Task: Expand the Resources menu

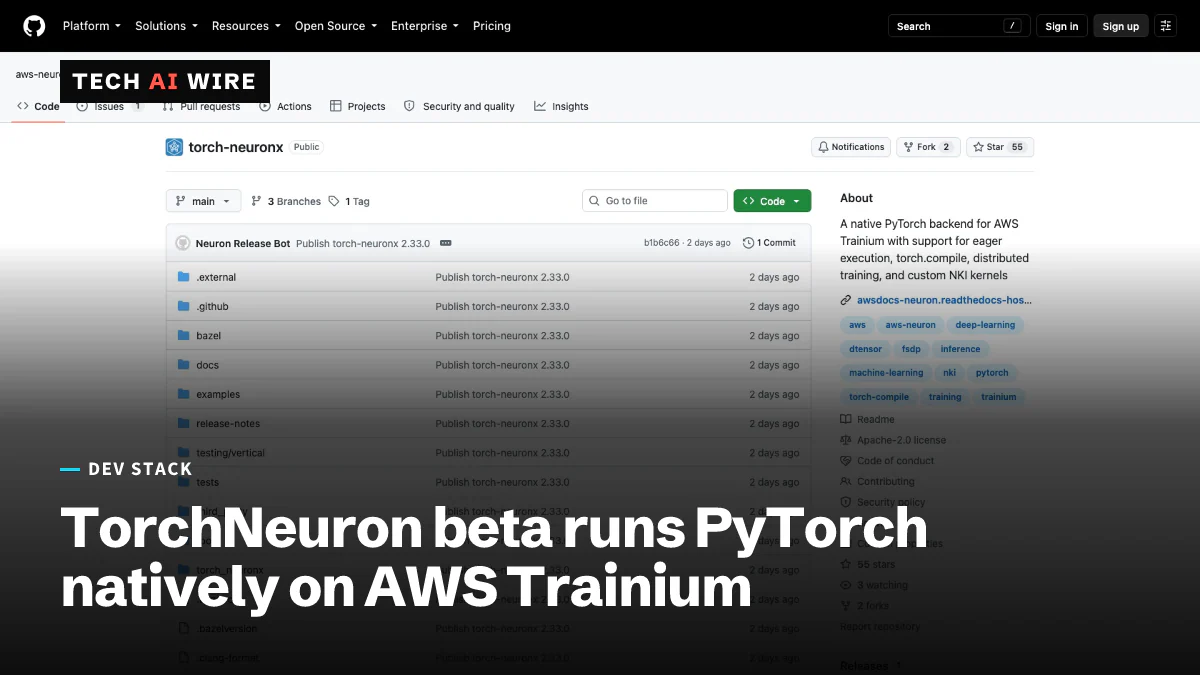Action: (x=246, y=26)
